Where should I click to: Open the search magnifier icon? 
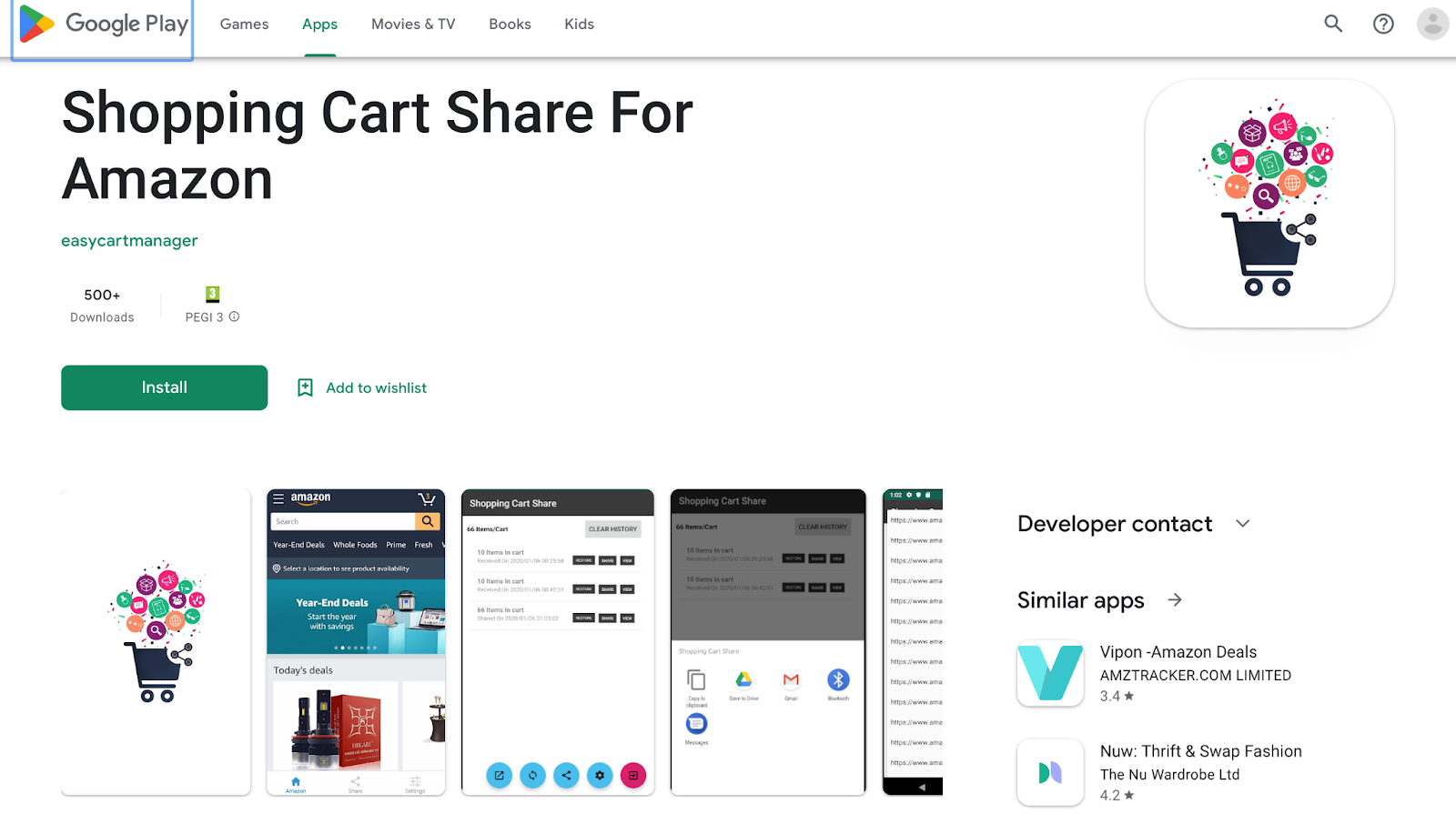[1333, 24]
